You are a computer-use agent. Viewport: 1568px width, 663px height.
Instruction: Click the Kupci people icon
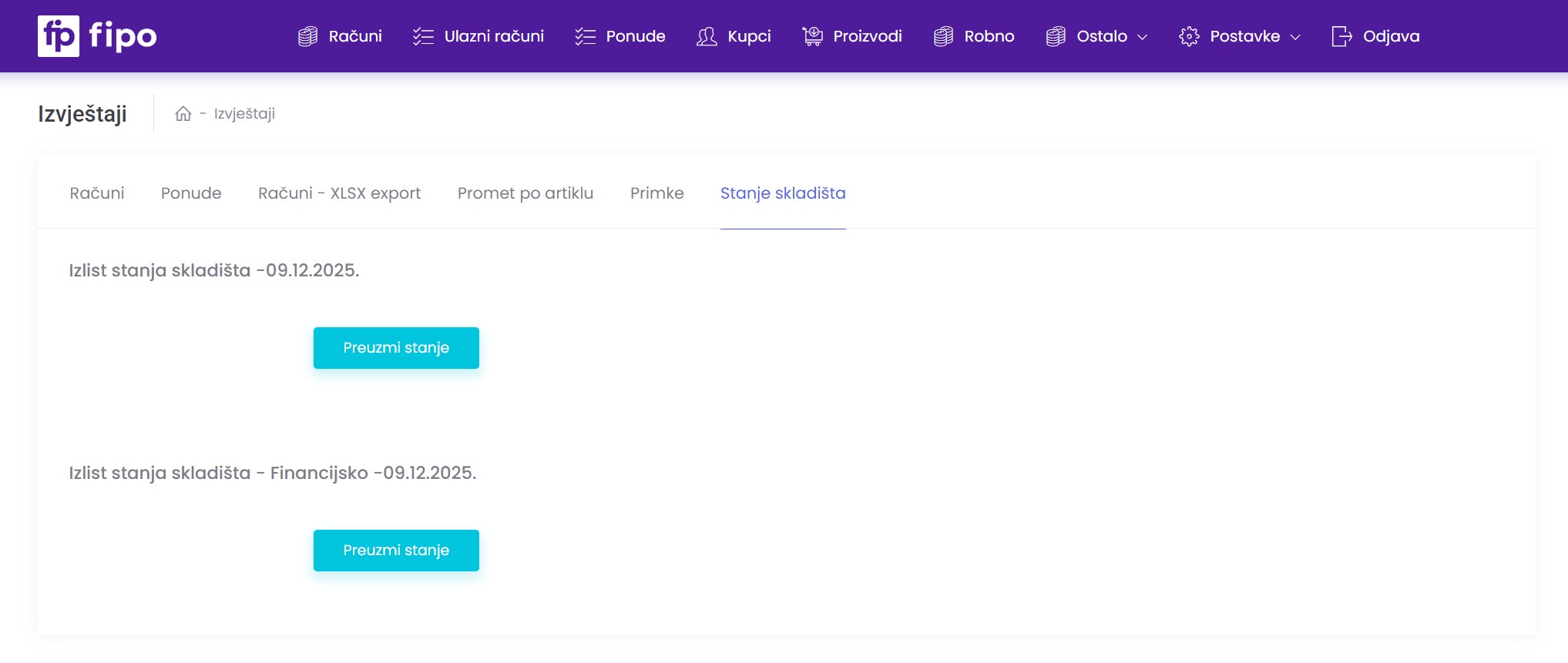click(707, 36)
